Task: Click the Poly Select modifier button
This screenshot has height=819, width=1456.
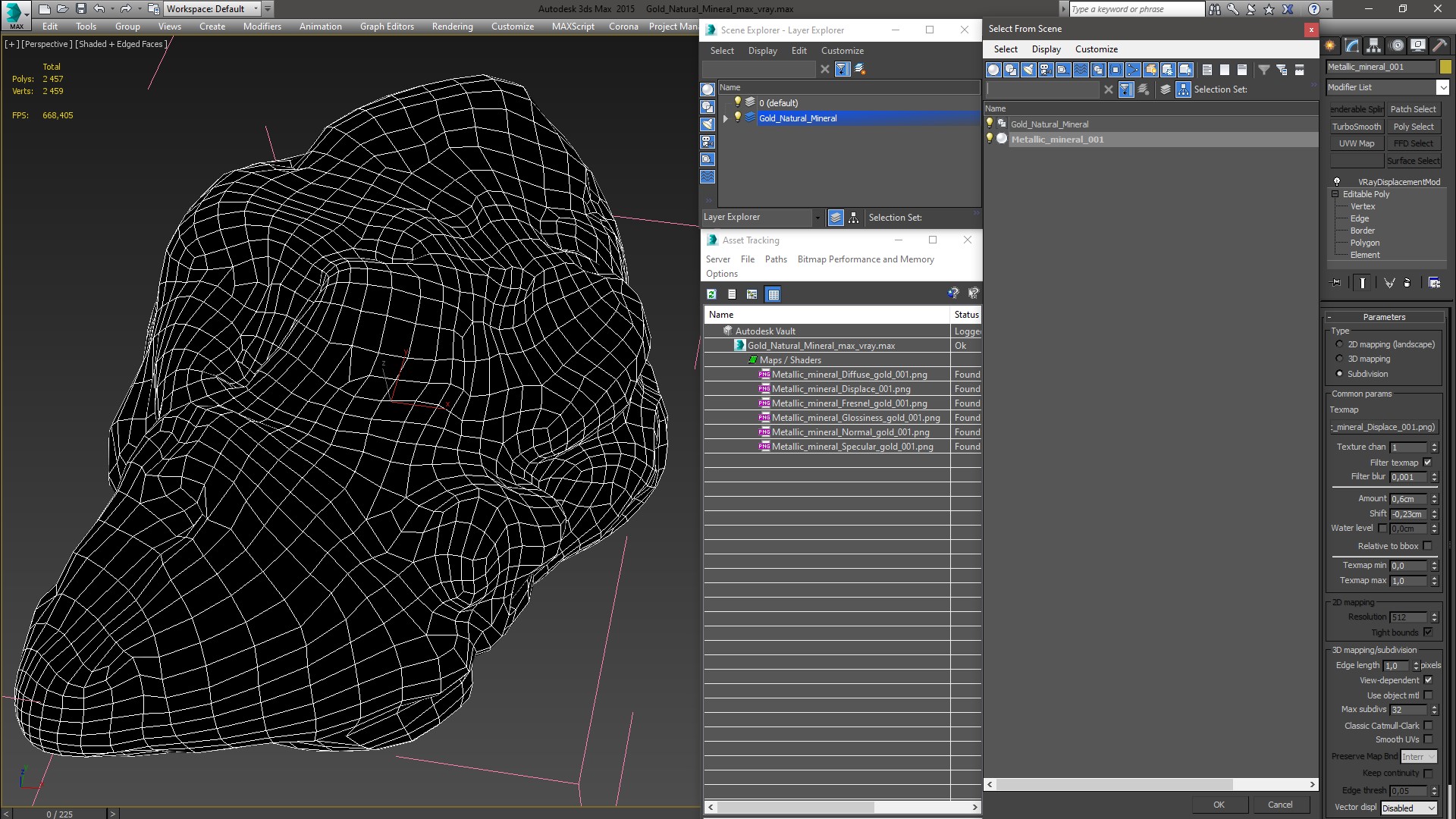Action: pos(1414,127)
